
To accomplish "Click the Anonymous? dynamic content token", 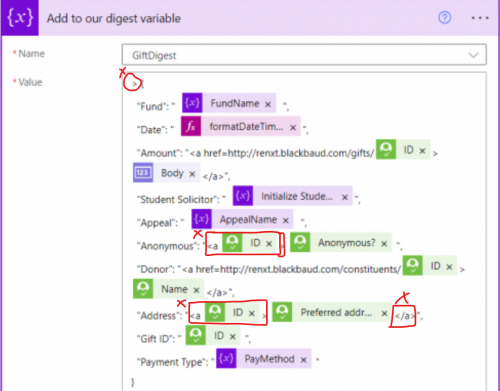I will (x=341, y=243).
